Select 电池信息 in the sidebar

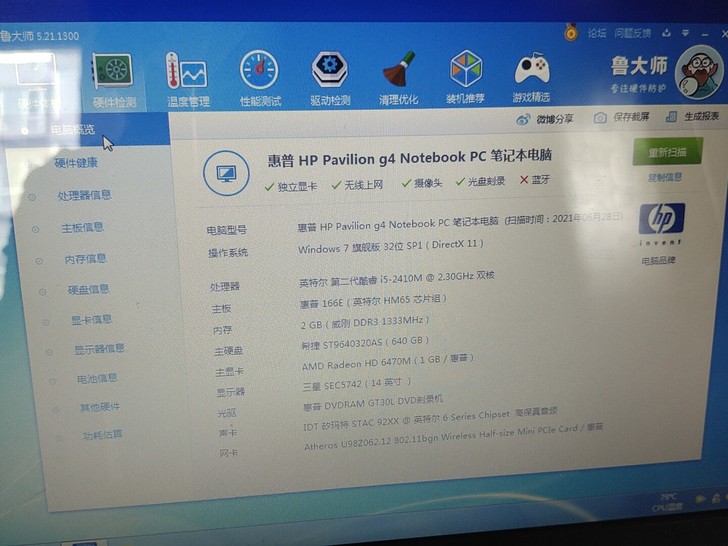pos(97,378)
